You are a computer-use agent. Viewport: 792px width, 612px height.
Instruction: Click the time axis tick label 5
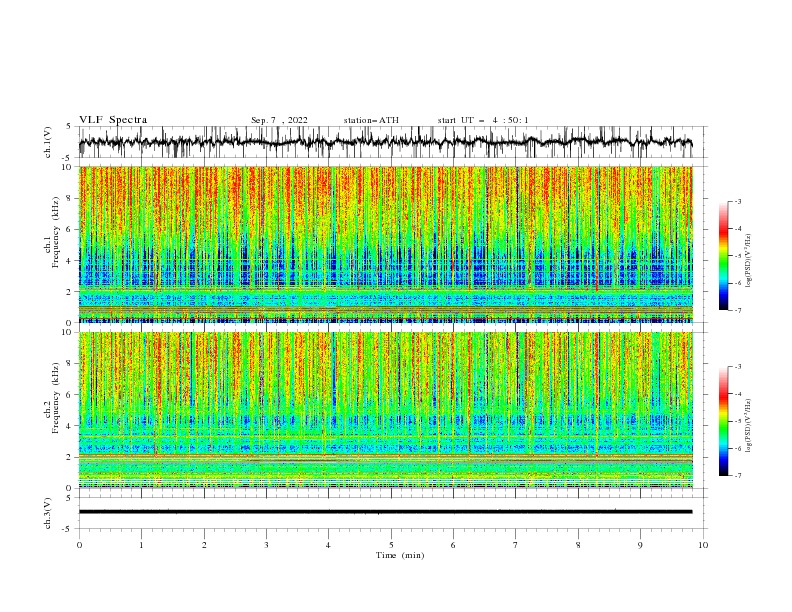pyautogui.click(x=391, y=545)
